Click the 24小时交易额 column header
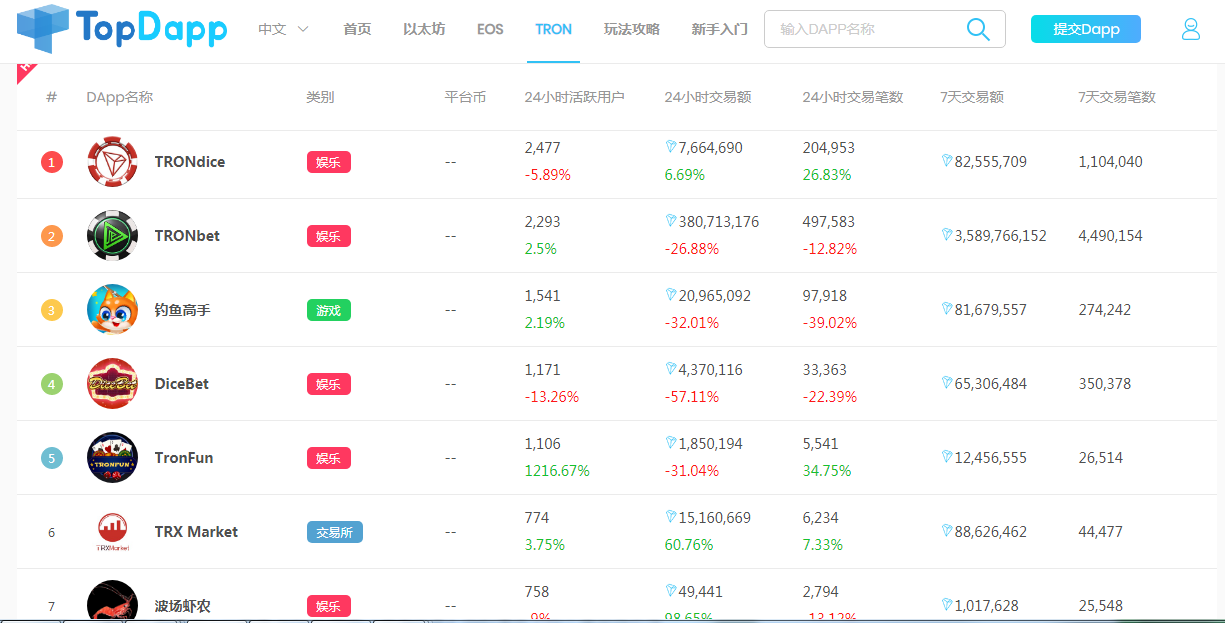The height and width of the screenshot is (623, 1225). pos(708,97)
